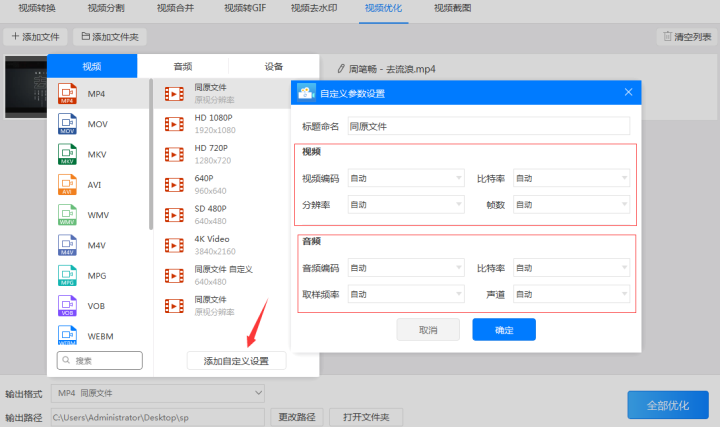
Task: Click film icon beside HD 1080P
Action: 174,124
